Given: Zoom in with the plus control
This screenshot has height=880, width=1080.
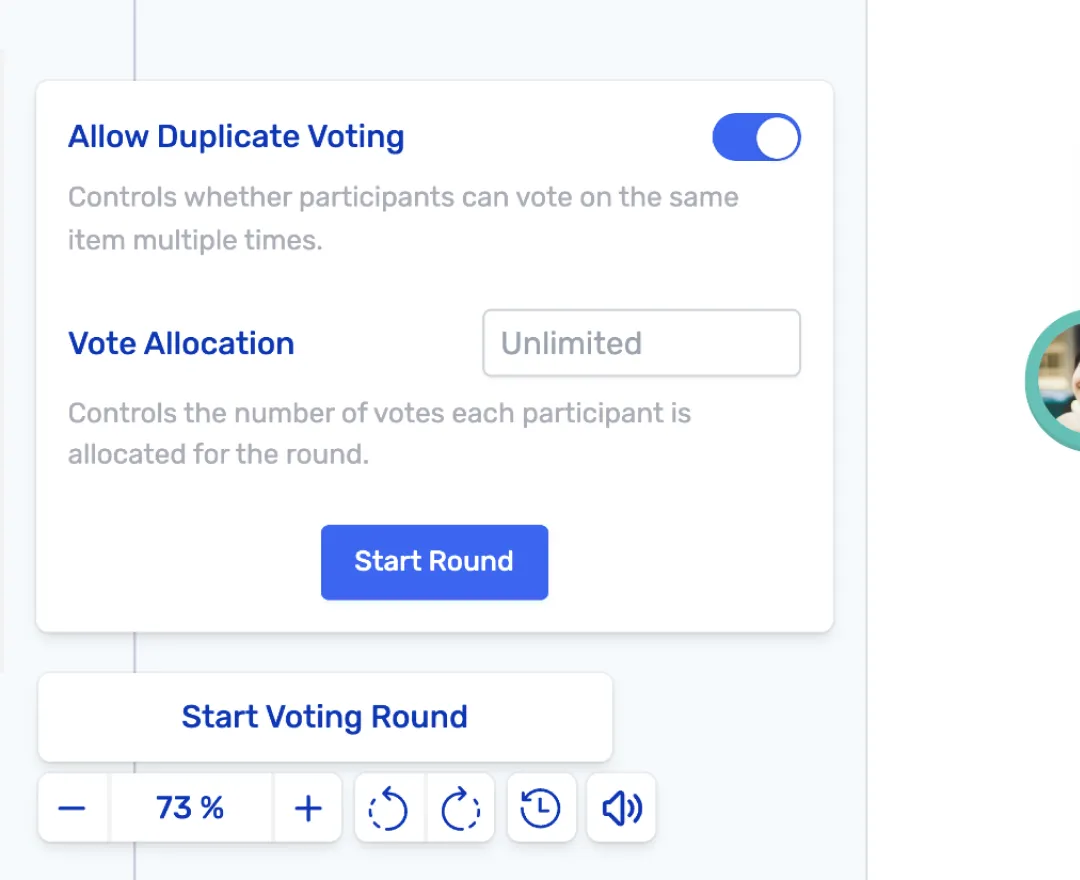Looking at the screenshot, I should (x=308, y=808).
